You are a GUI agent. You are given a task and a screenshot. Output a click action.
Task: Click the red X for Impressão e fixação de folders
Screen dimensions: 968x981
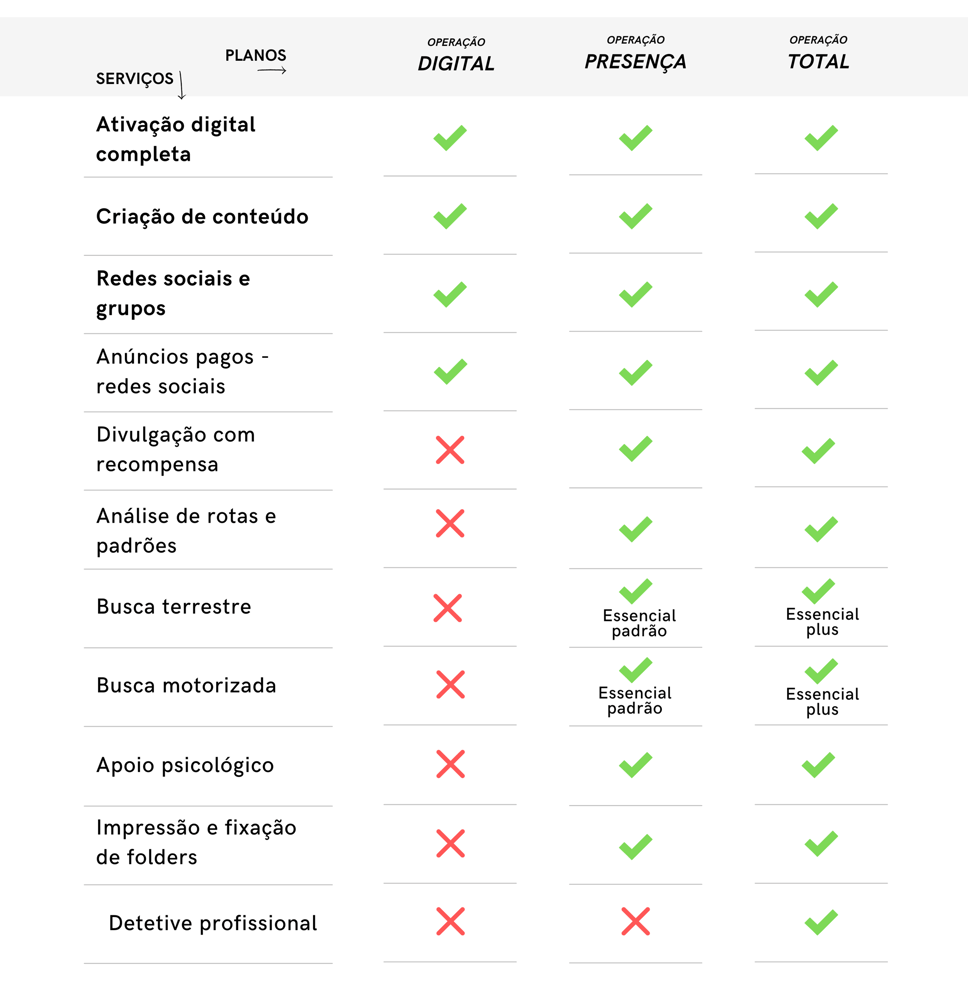tap(451, 843)
